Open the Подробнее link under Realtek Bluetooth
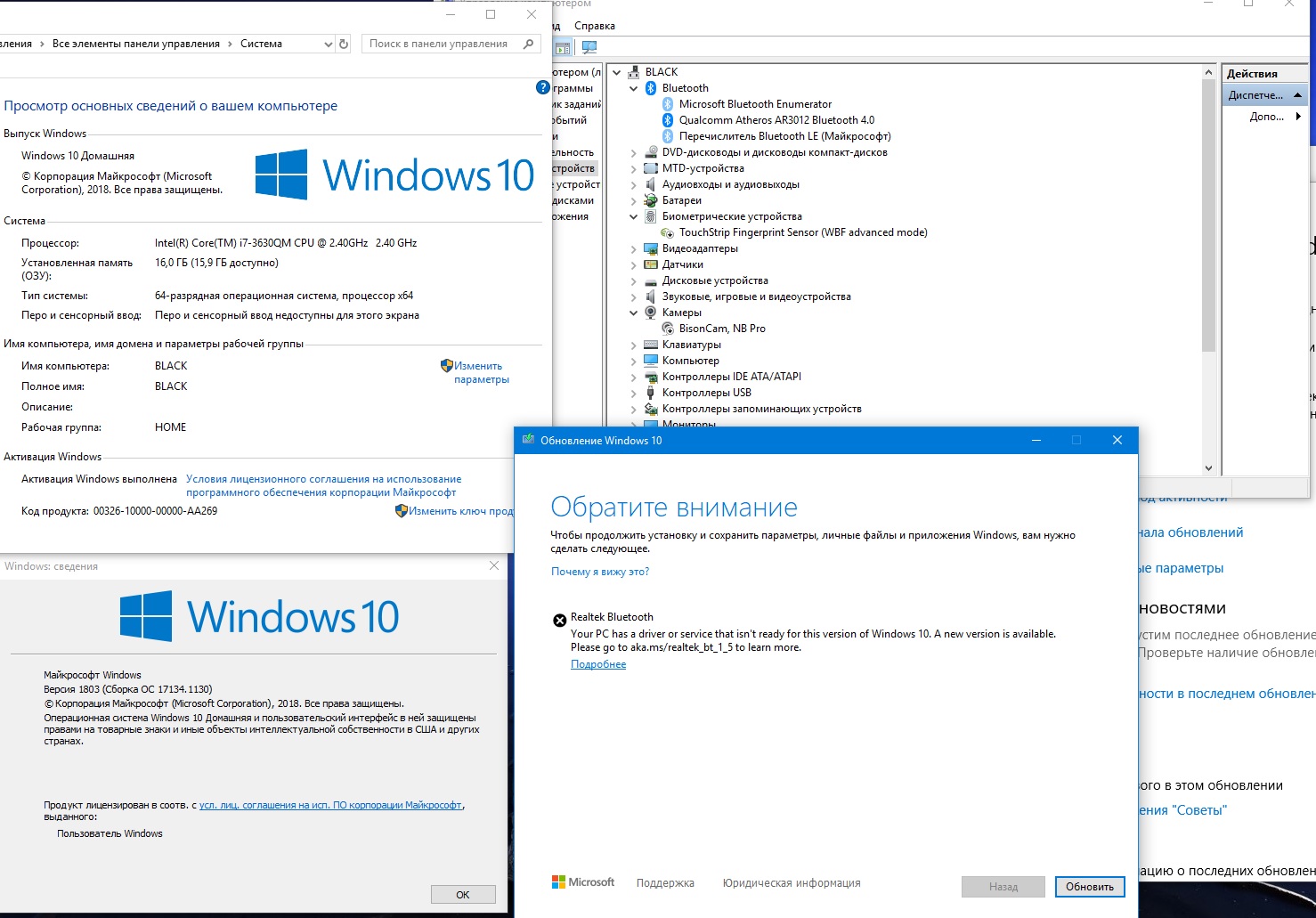The height and width of the screenshot is (918, 1316). (x=598, y=664)
